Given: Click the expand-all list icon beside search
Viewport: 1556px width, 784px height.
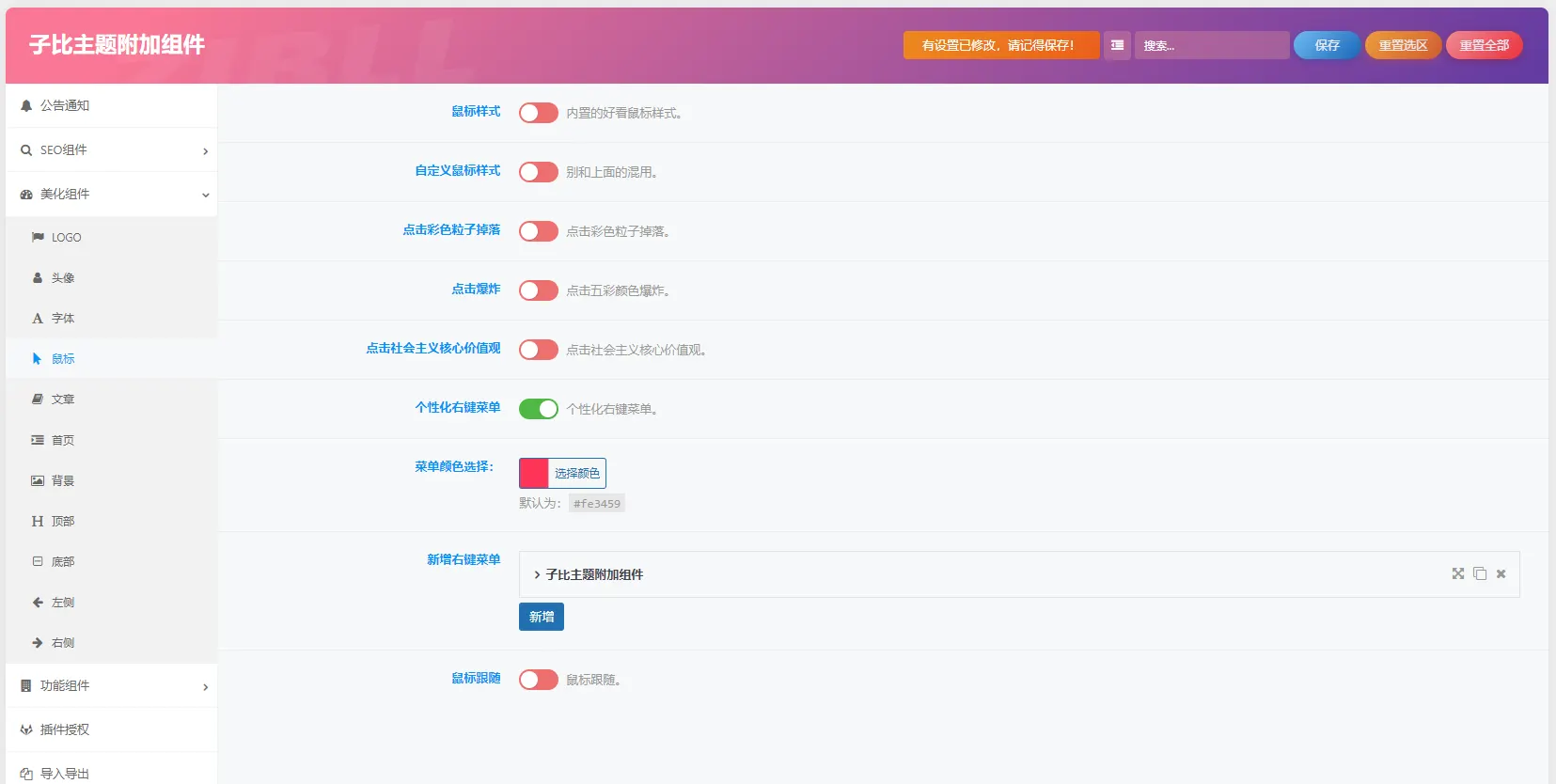Looking at the screenshot, I should point(1117,45).
